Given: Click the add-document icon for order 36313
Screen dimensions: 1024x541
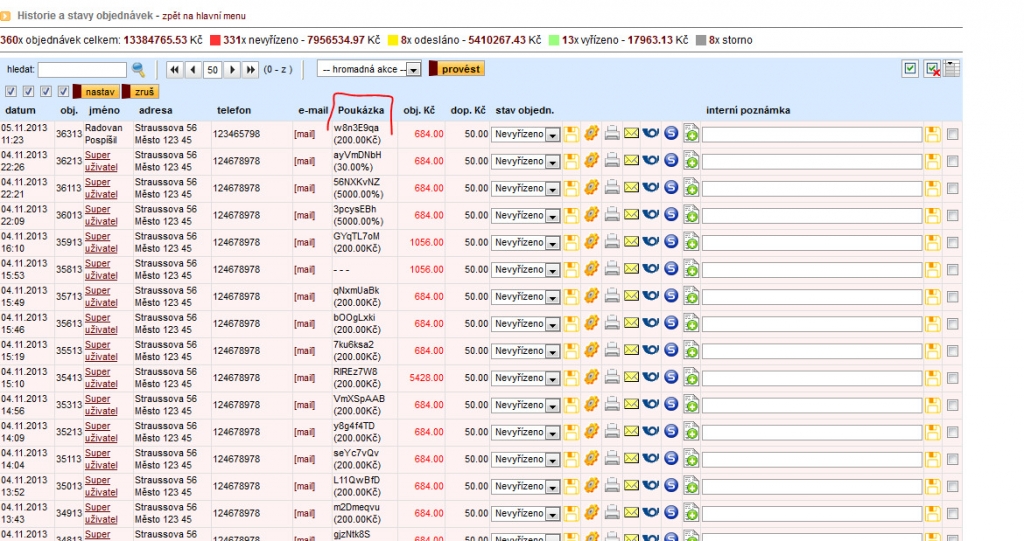Looking at the screenshot, I should click(691, 133).
